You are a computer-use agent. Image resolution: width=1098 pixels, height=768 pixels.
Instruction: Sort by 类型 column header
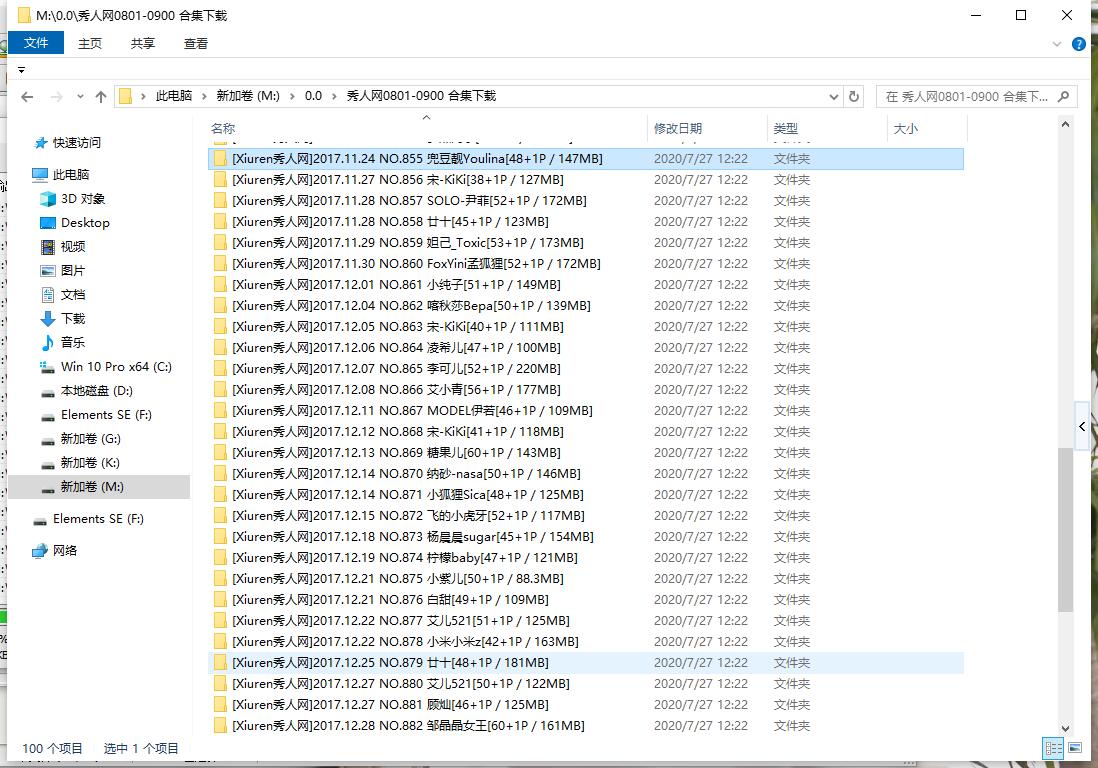point(786,129)
